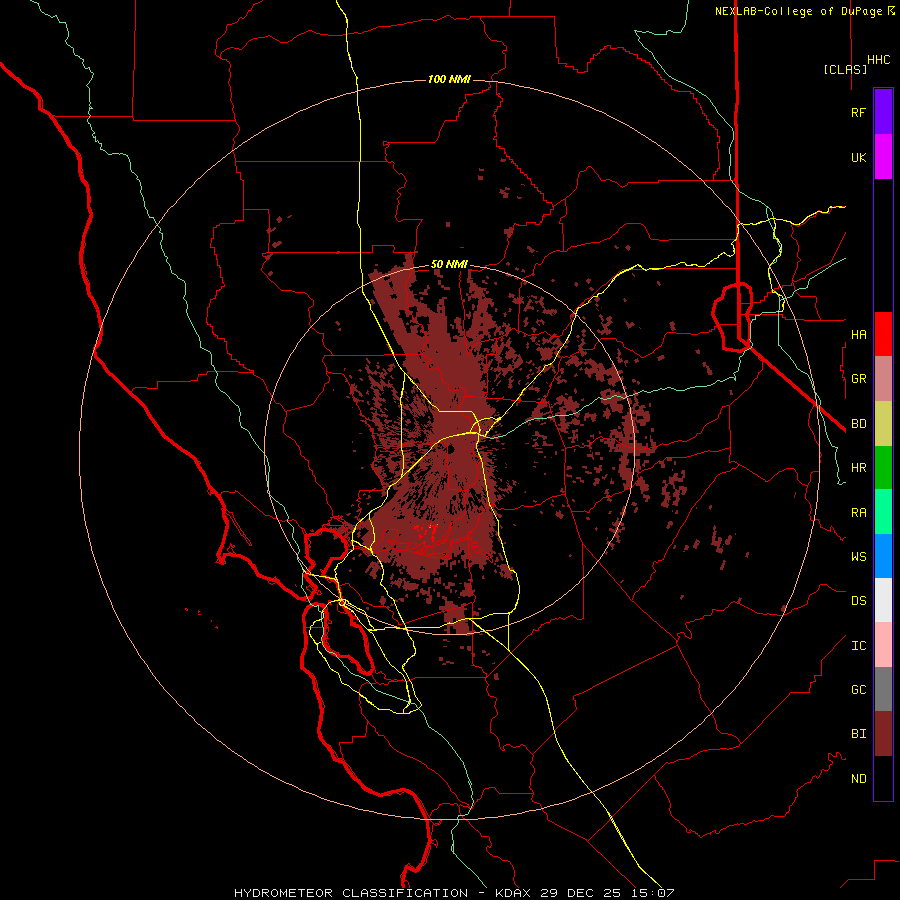Viewport: 900px width, 900px height.
Task: Click the WS legend label
Action: coord(858,556)
